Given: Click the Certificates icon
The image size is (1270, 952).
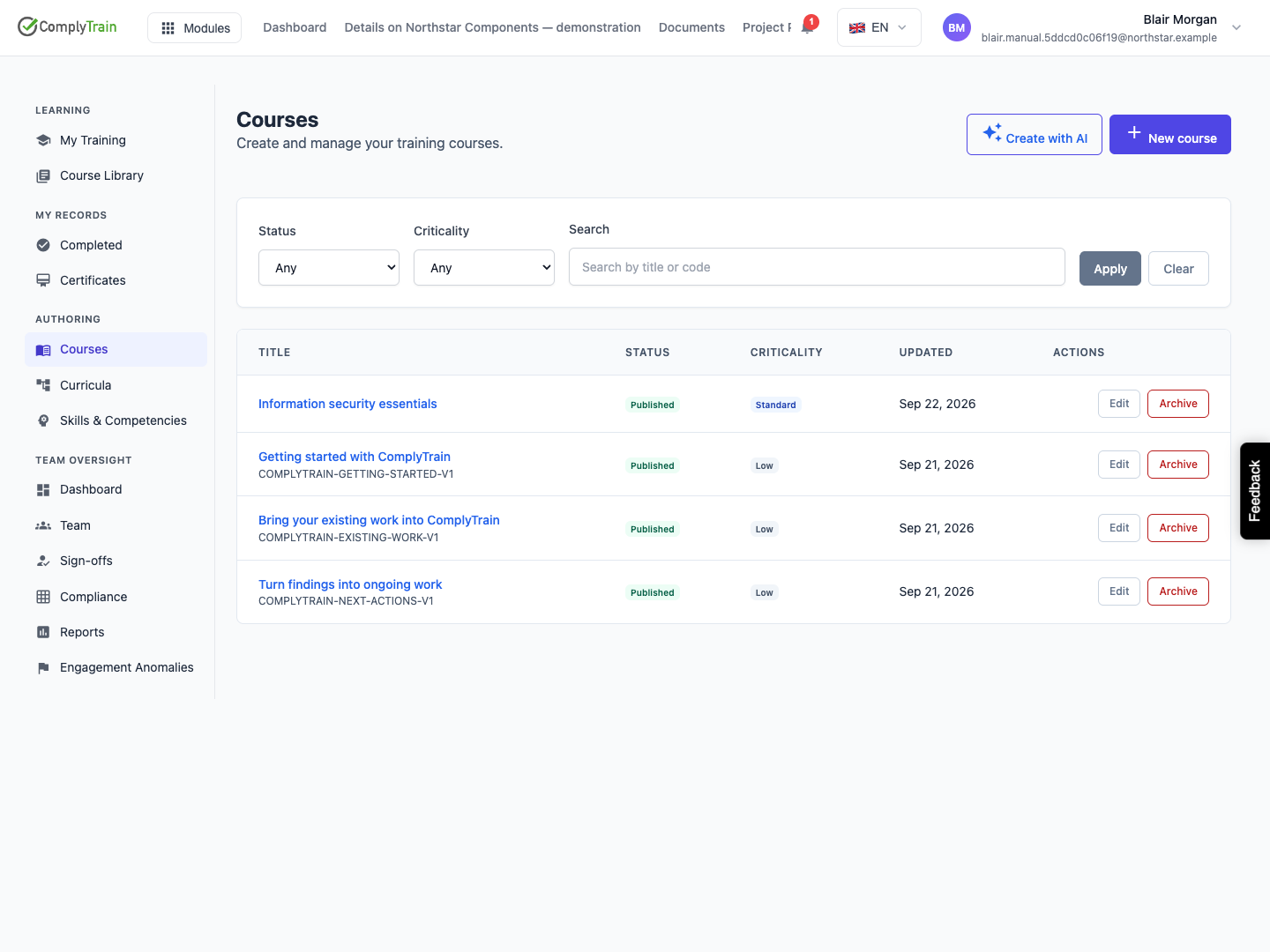Looking at the screenshot, I should pyautogui.click(x=43, y=280).
